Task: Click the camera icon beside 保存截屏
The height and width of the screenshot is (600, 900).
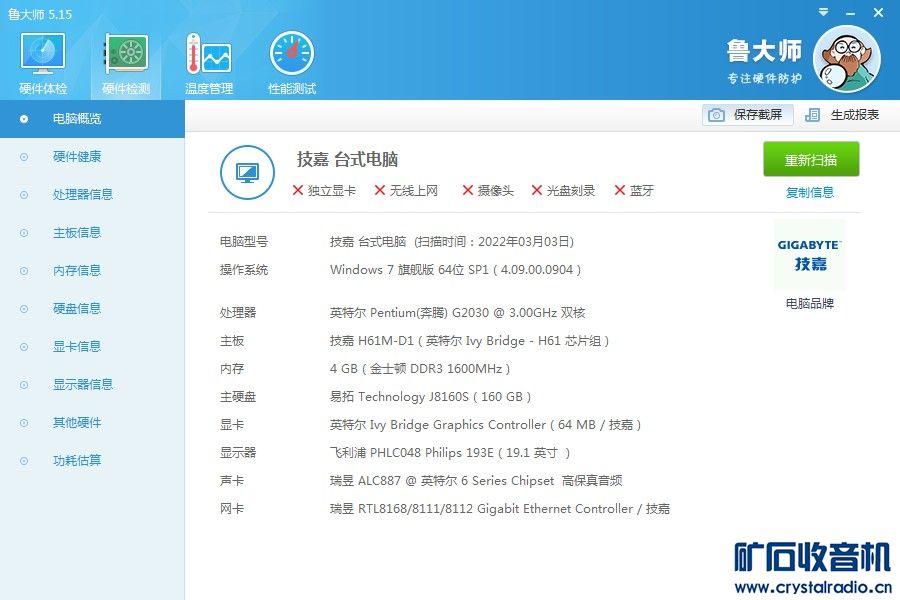Action: (716, 115)
